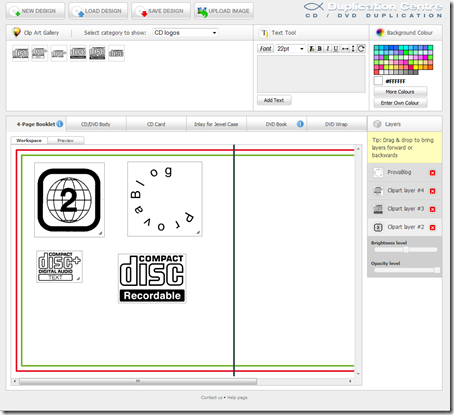Click the Clip Art Gallery lightbulb icon
Viewport: 454px width, 415px height.
16,32
